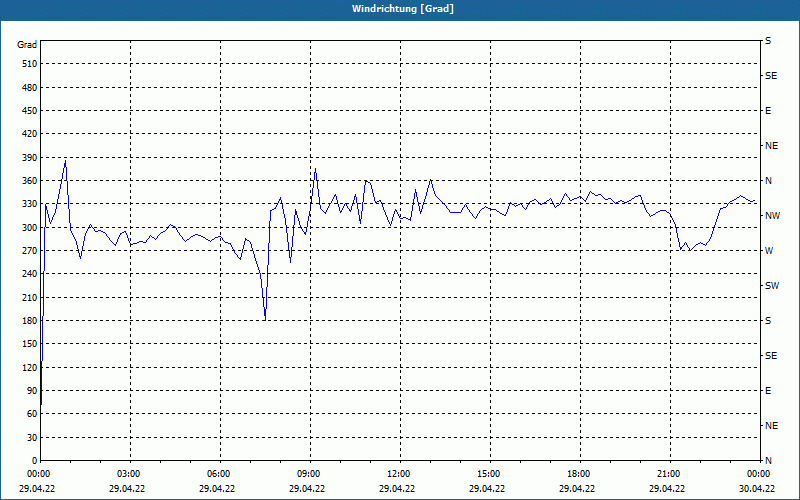Click the SE compass label level with 120
This screenshot has height=500, width=800.
click(771, 356)
